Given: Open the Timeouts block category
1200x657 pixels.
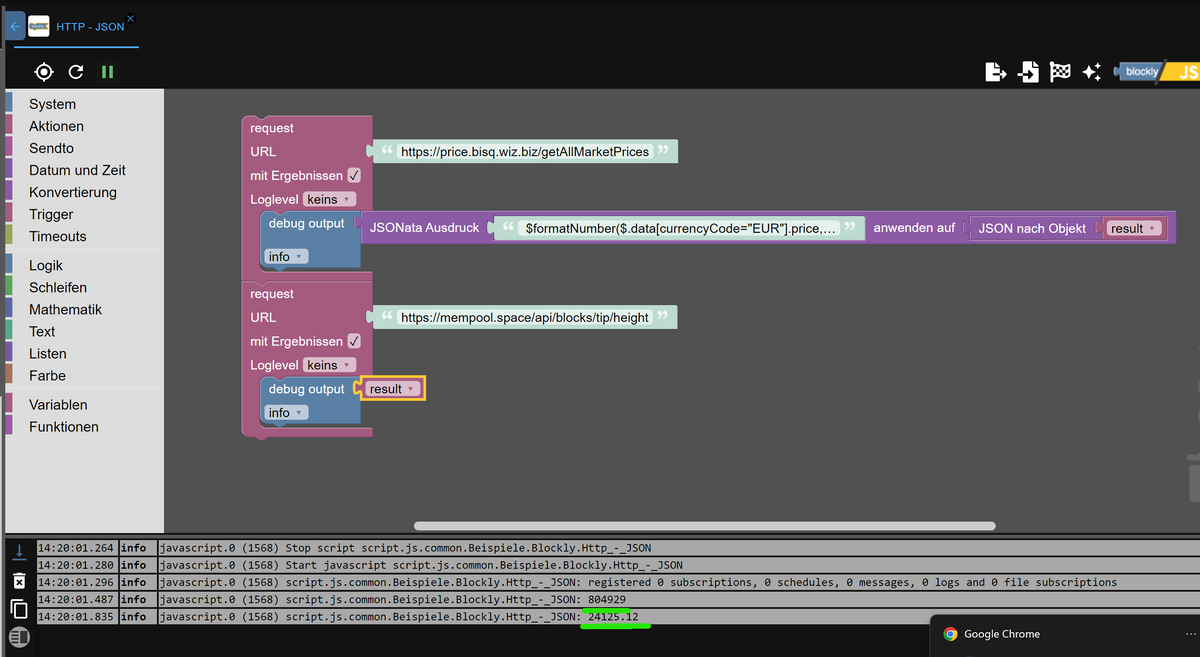Looking at the screenshot, I should coord(57,236).
